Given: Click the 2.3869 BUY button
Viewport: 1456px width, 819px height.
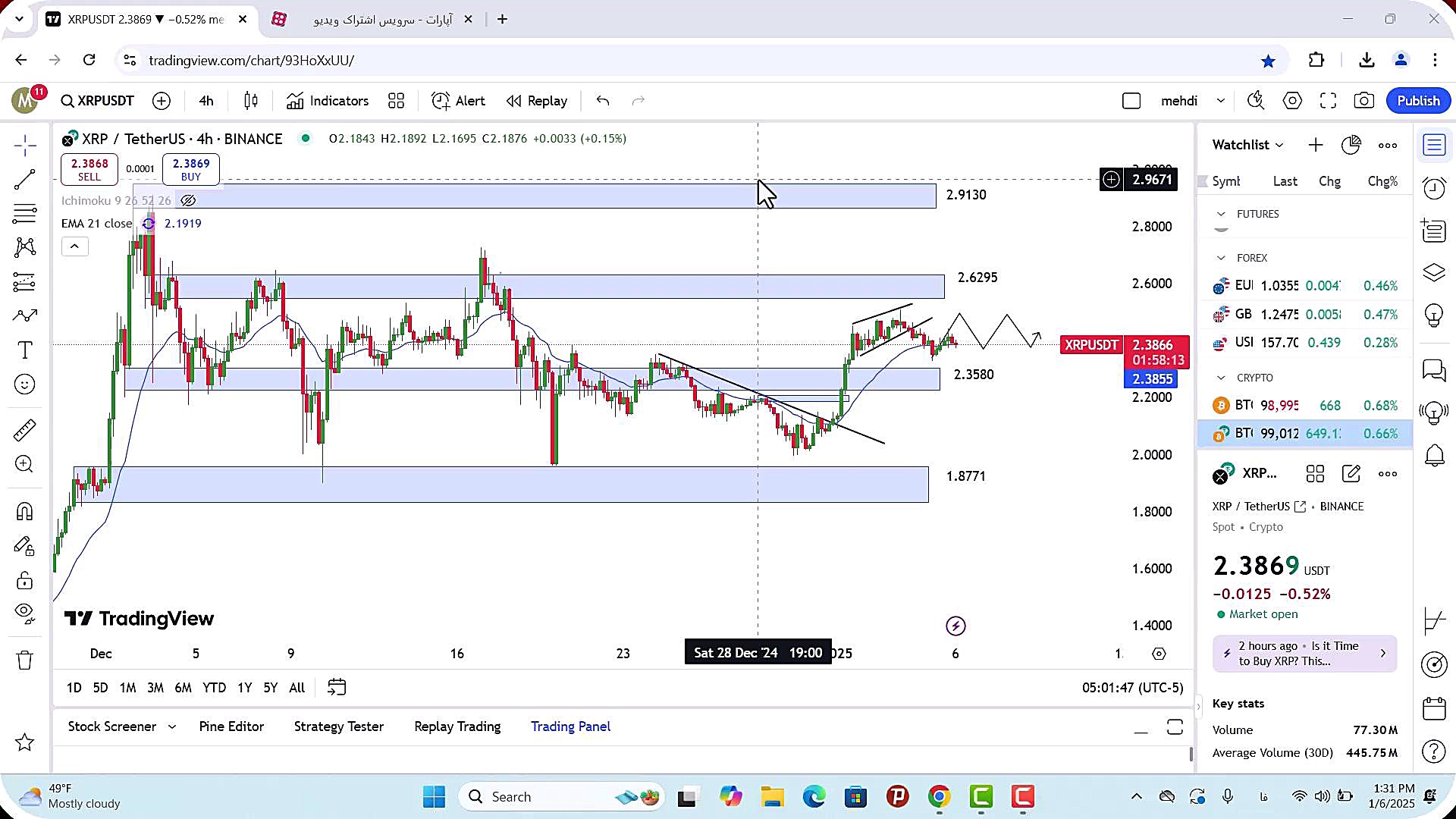Looking at the screenshot, I should coord(191,169).
